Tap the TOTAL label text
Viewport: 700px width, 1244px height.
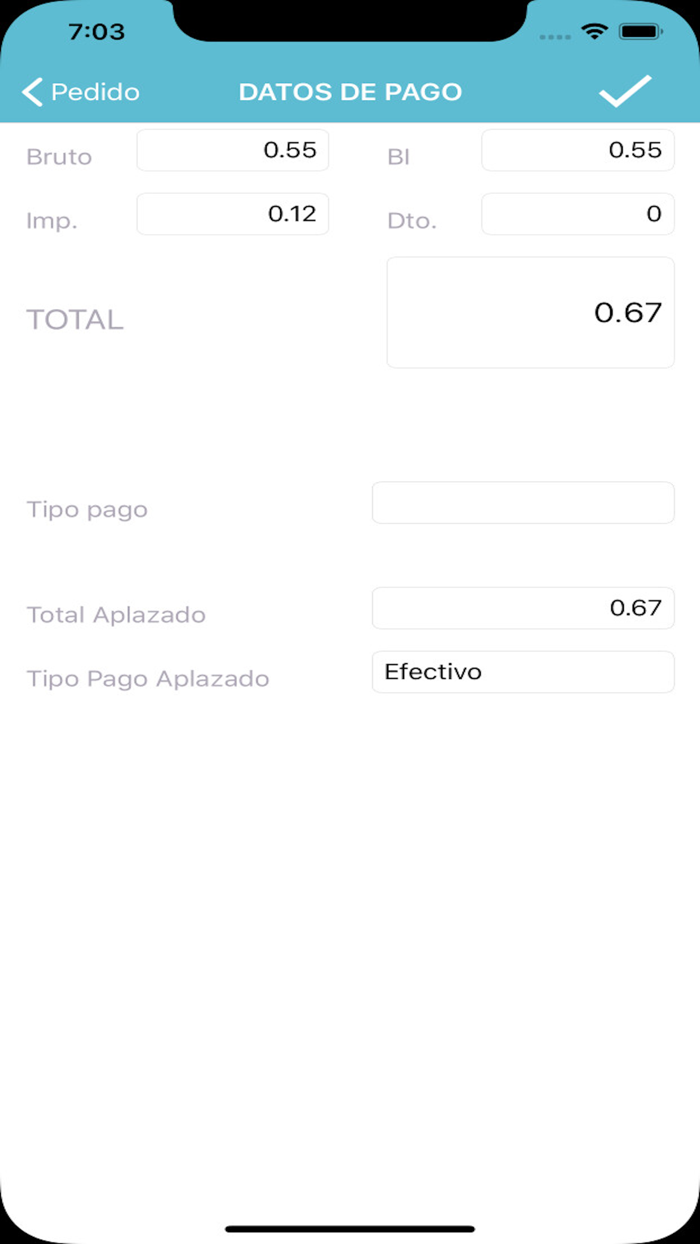point(74,320)
